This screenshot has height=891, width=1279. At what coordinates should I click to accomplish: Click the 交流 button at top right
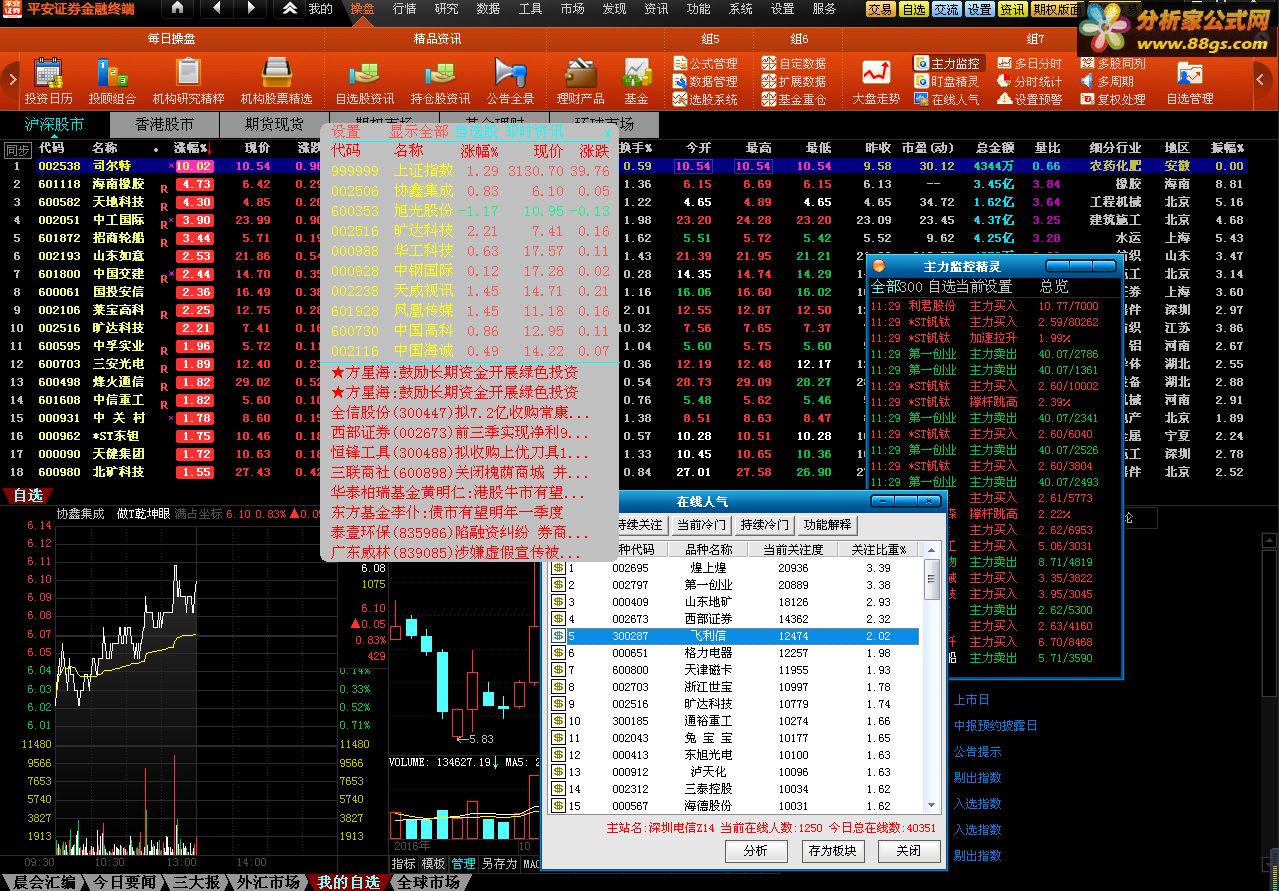click(x=946, y=10)
